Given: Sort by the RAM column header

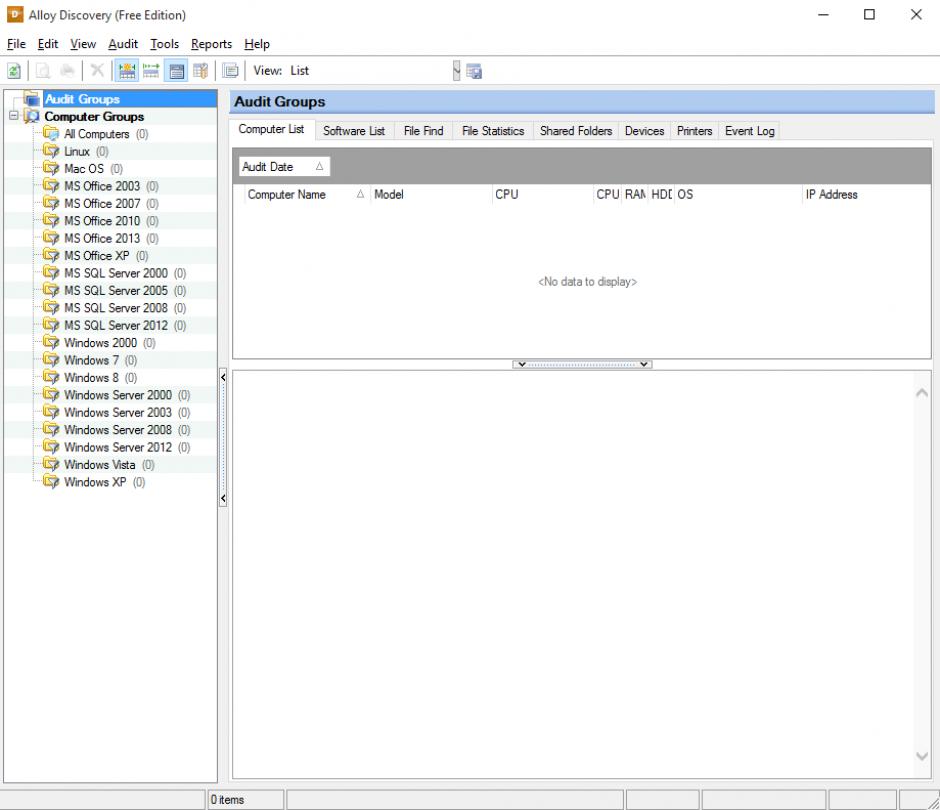Looking at the screenshot, I should pos(635,194).
